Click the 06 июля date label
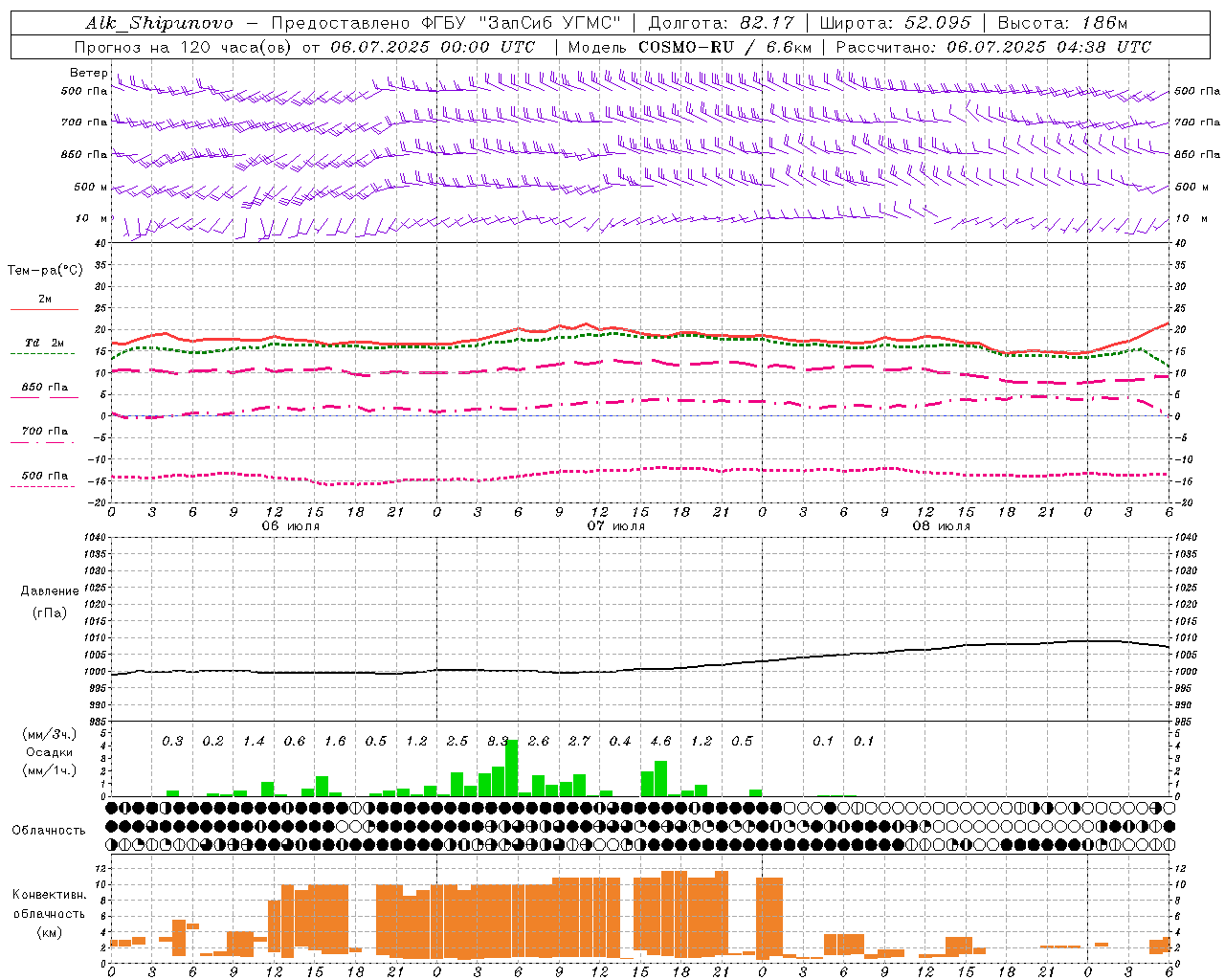The height and width of the screenshot is (980, 1225). (291, 526)
